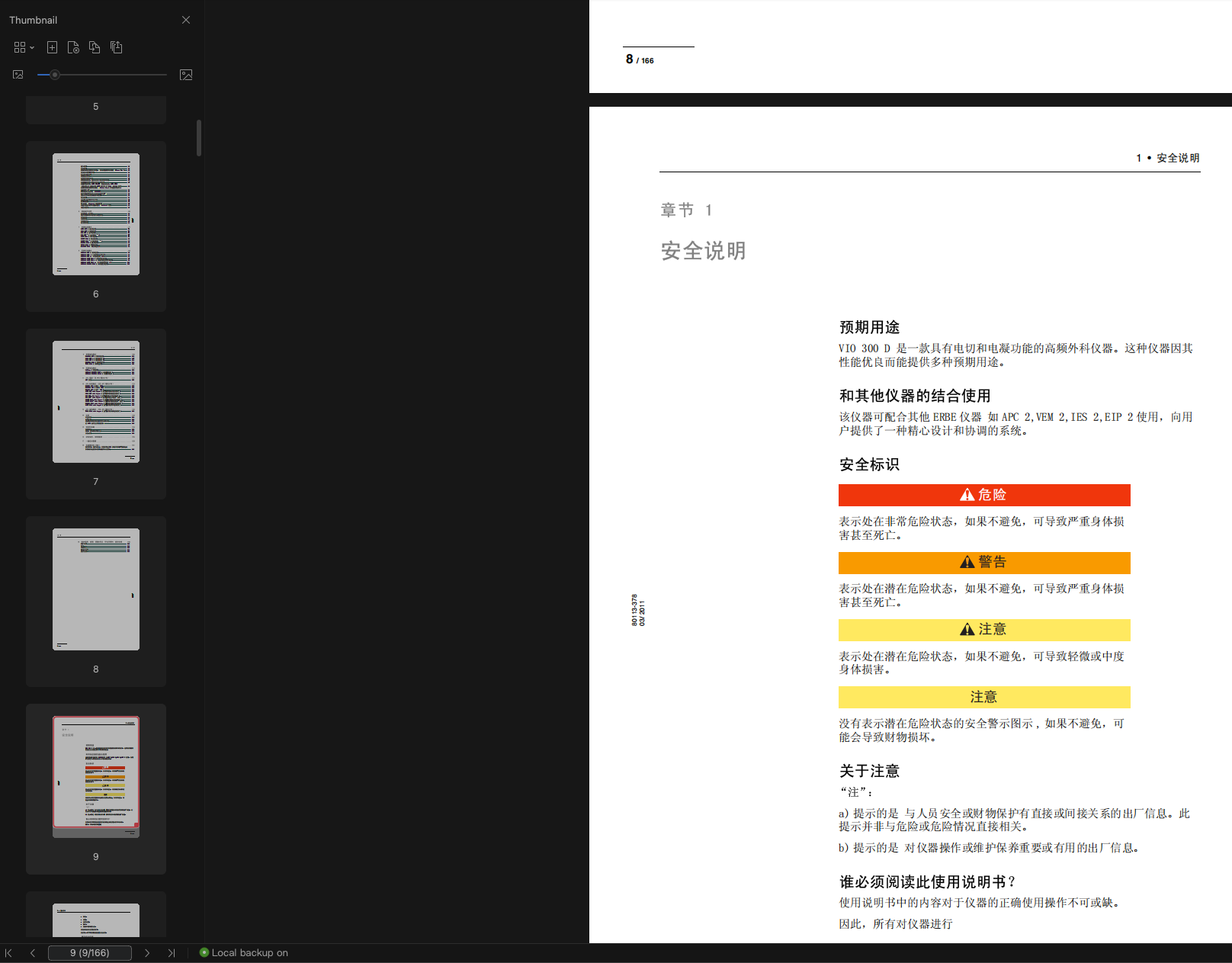Viewport: 1232px width, 963px height.
Task: Click the copy page icon
Action: [95, 47]
